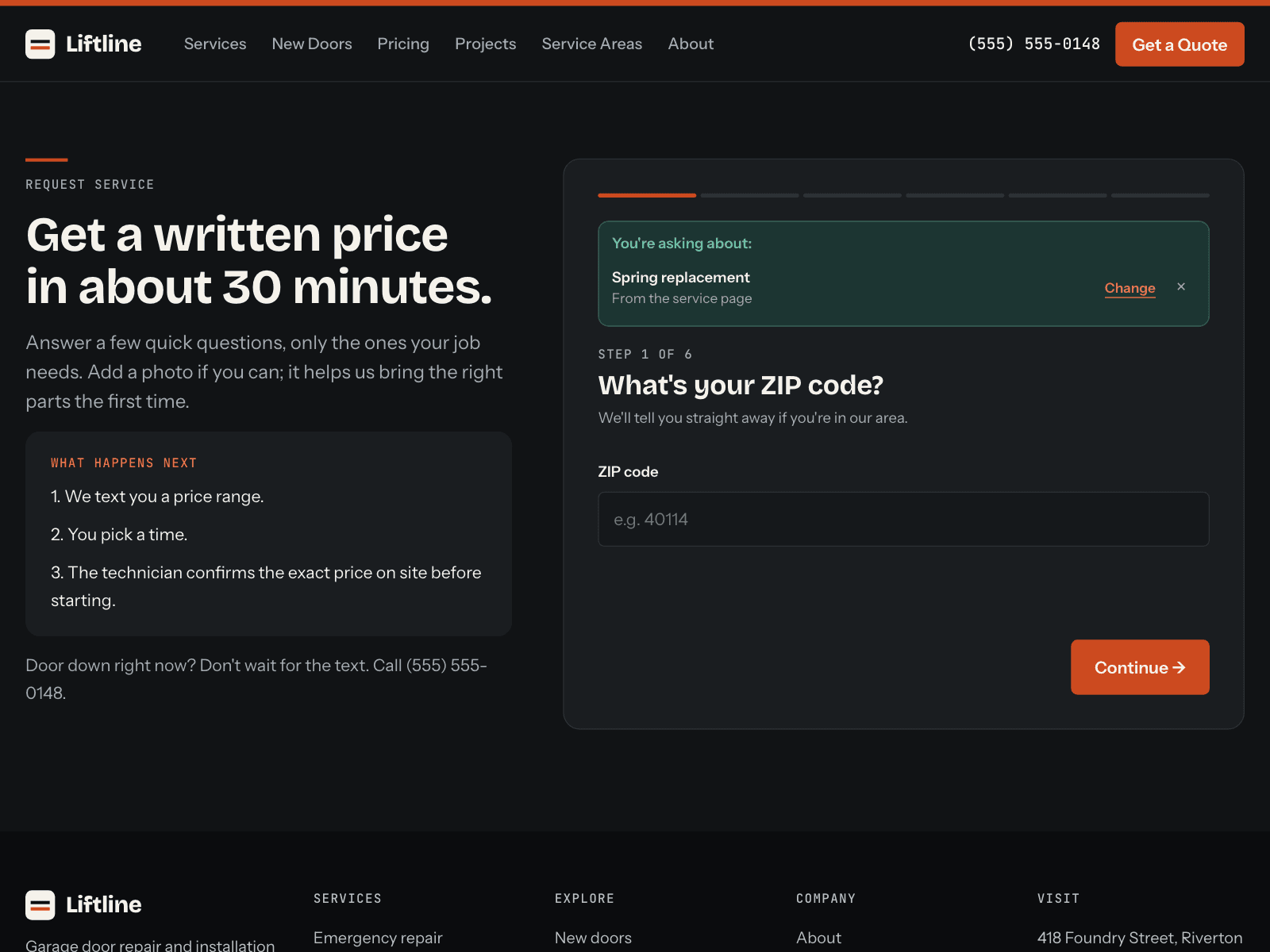Click the footer Liftline logo icon
Viewport: 1270px width, 952px height.
click(x=40, y=905)
